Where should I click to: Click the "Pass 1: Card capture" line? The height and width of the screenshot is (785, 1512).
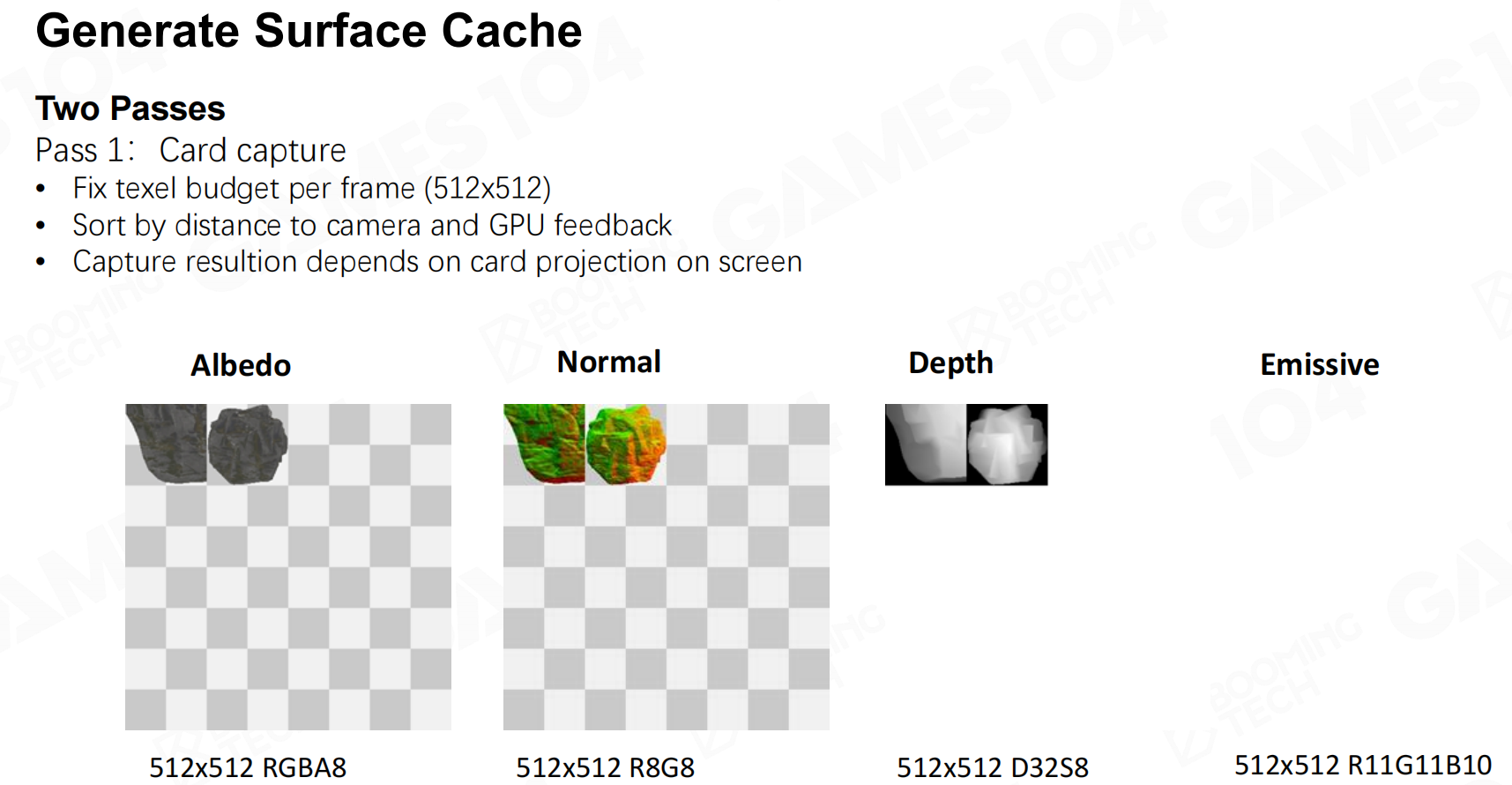(x=190, y=150)
